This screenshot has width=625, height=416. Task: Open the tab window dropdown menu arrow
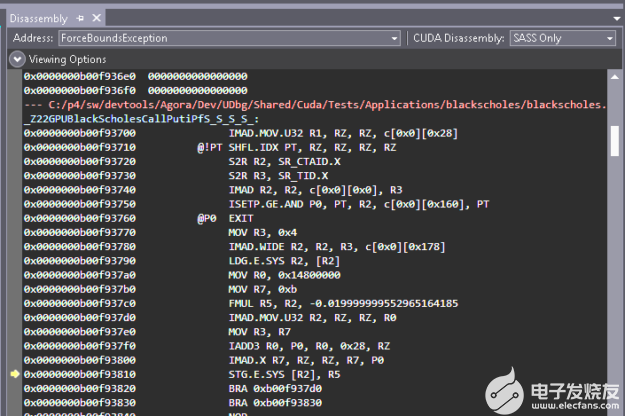coord(617,18)
